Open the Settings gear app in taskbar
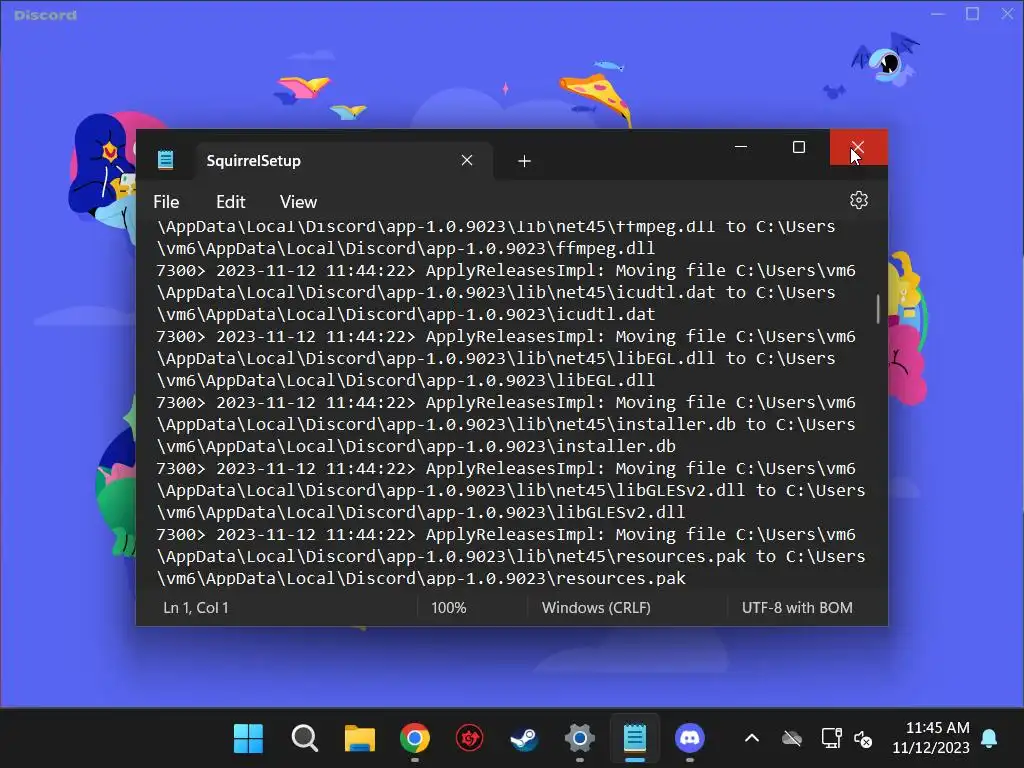The width and height of the screenshot is (1024, 768). (x=580, y=739)
